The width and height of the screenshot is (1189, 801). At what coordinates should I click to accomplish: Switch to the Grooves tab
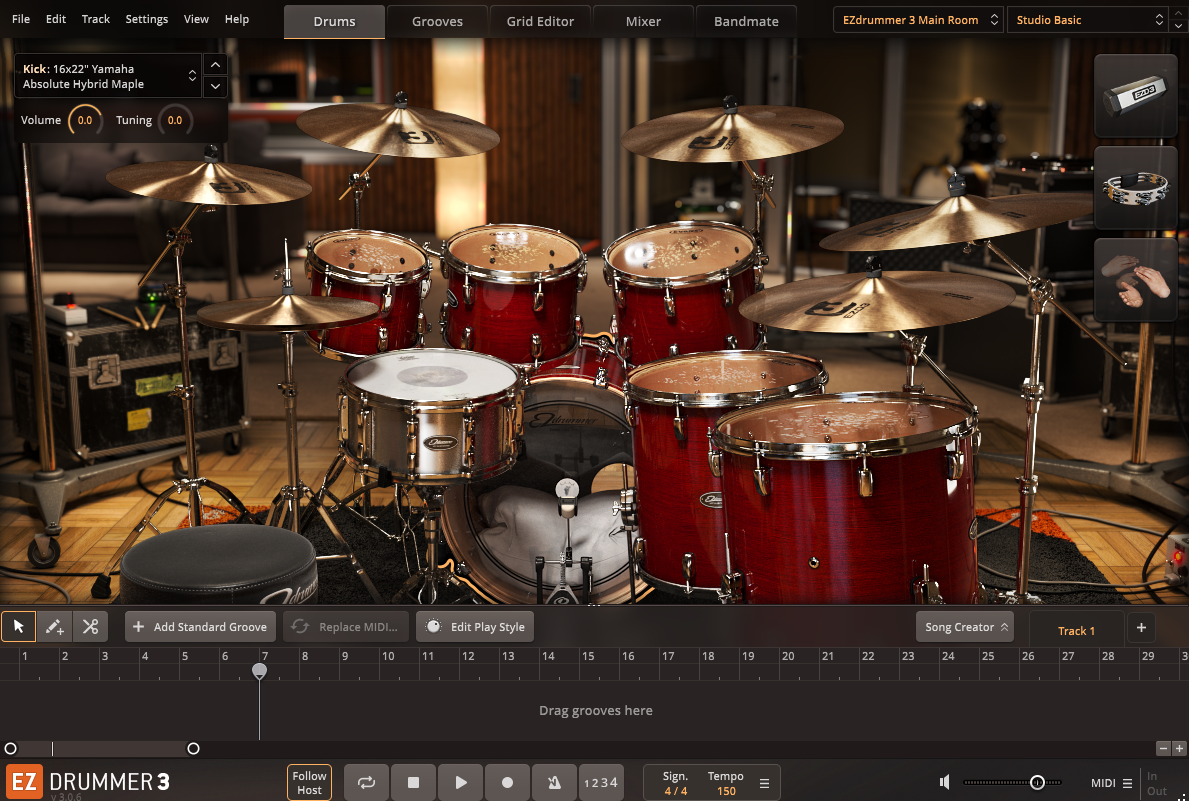tap(437, 20)
